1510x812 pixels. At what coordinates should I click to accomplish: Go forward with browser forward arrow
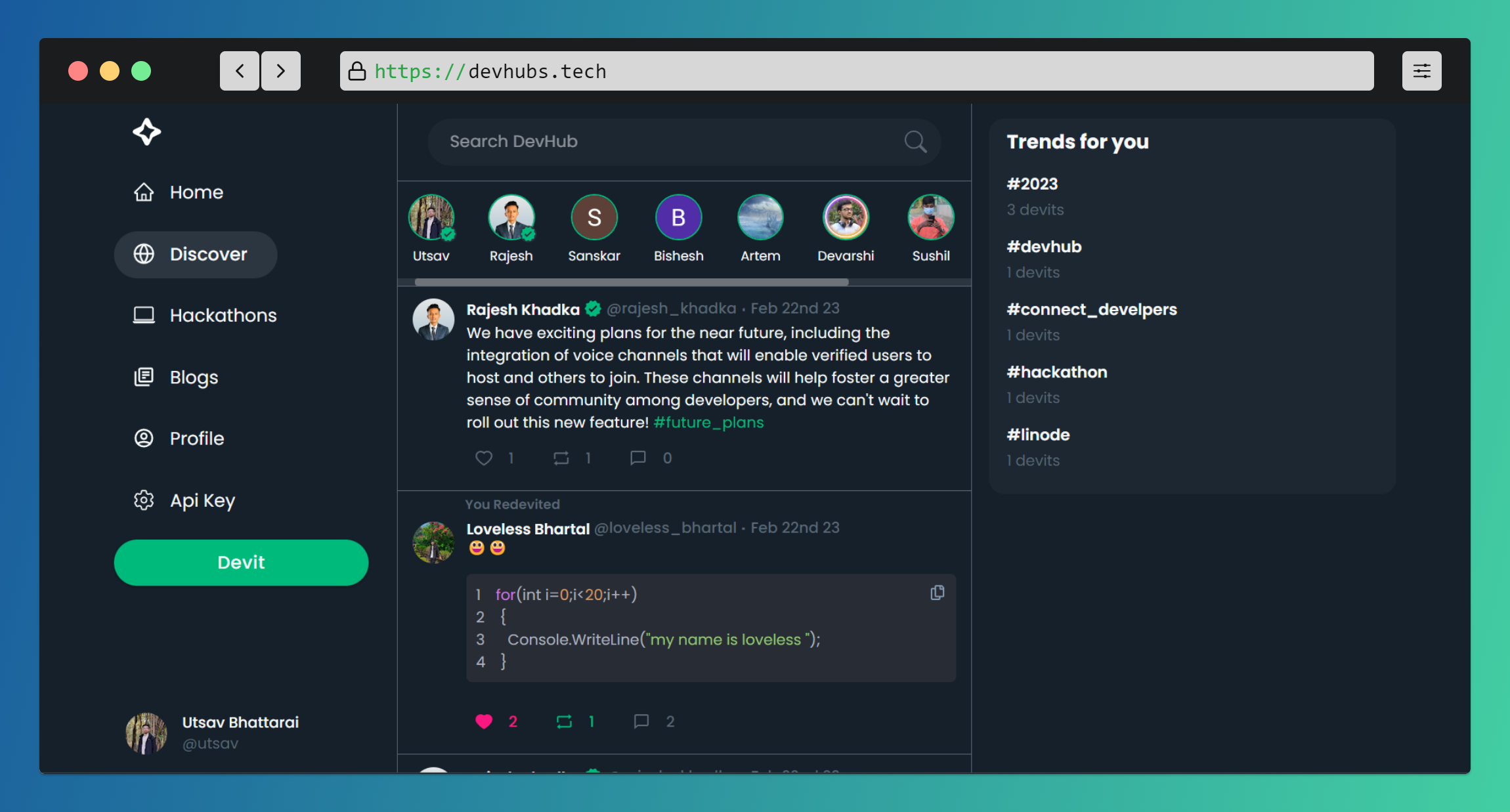(x=281, y=71)
